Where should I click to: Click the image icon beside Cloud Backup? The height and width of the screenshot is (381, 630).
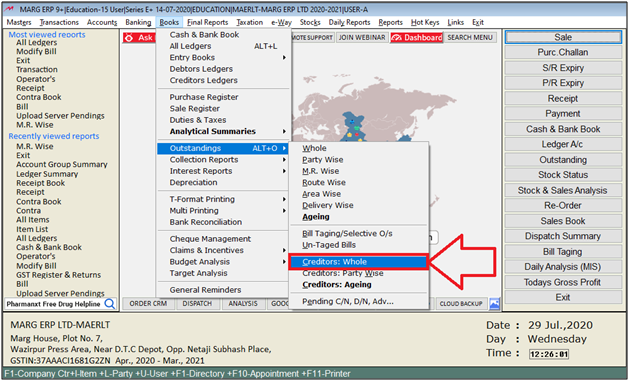(495, 304)
